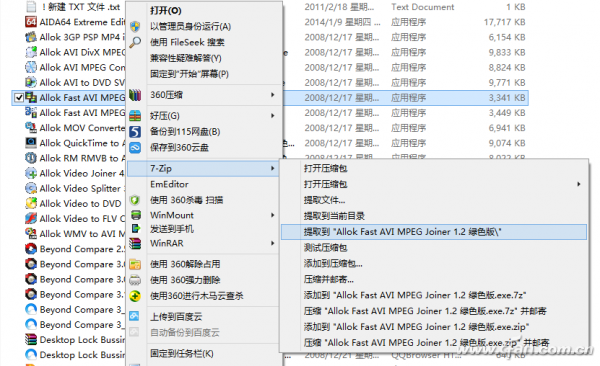Click the 17,717 KB size cell

tap(504, 22)
